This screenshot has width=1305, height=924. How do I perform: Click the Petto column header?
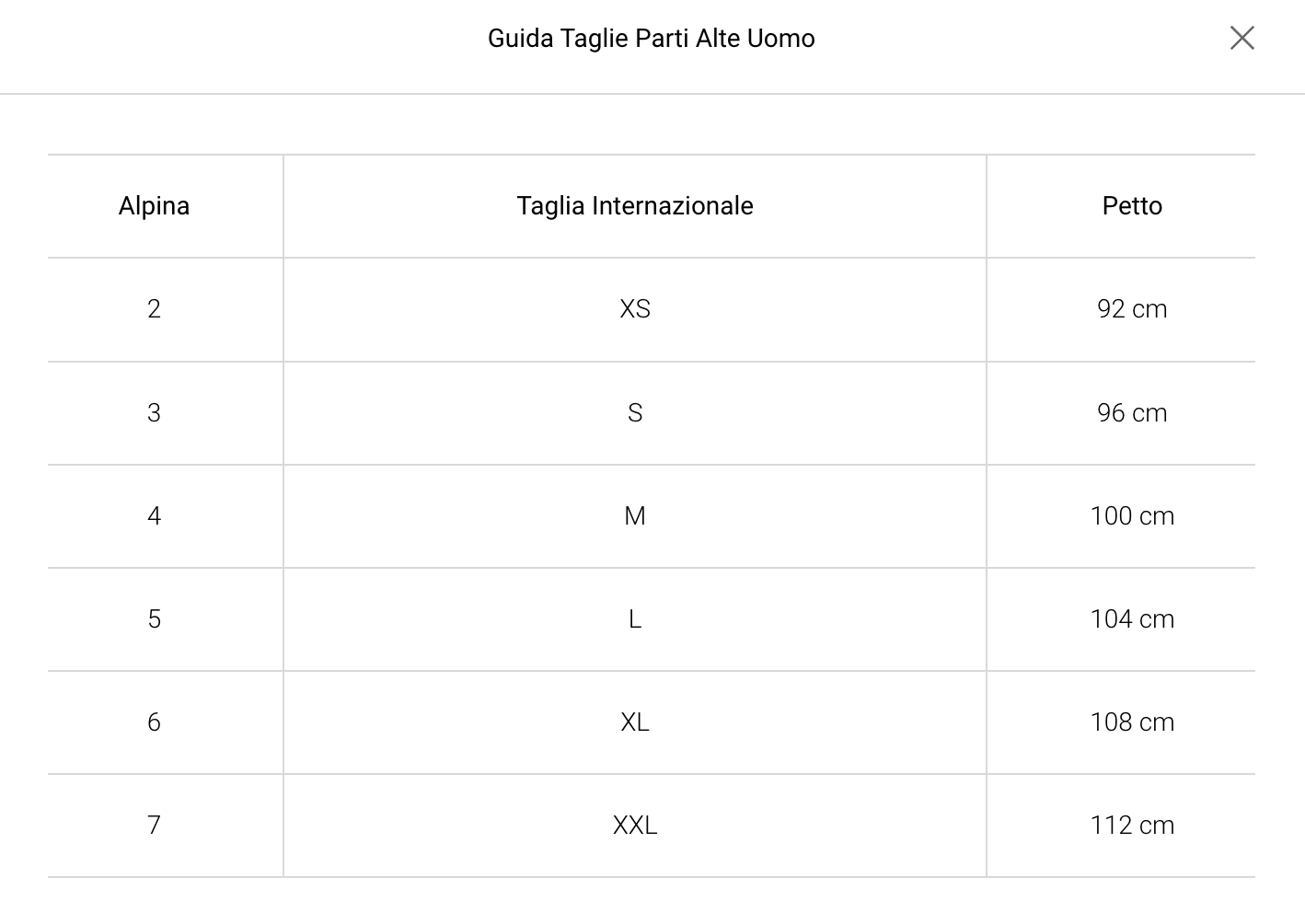coord(1132,206)
